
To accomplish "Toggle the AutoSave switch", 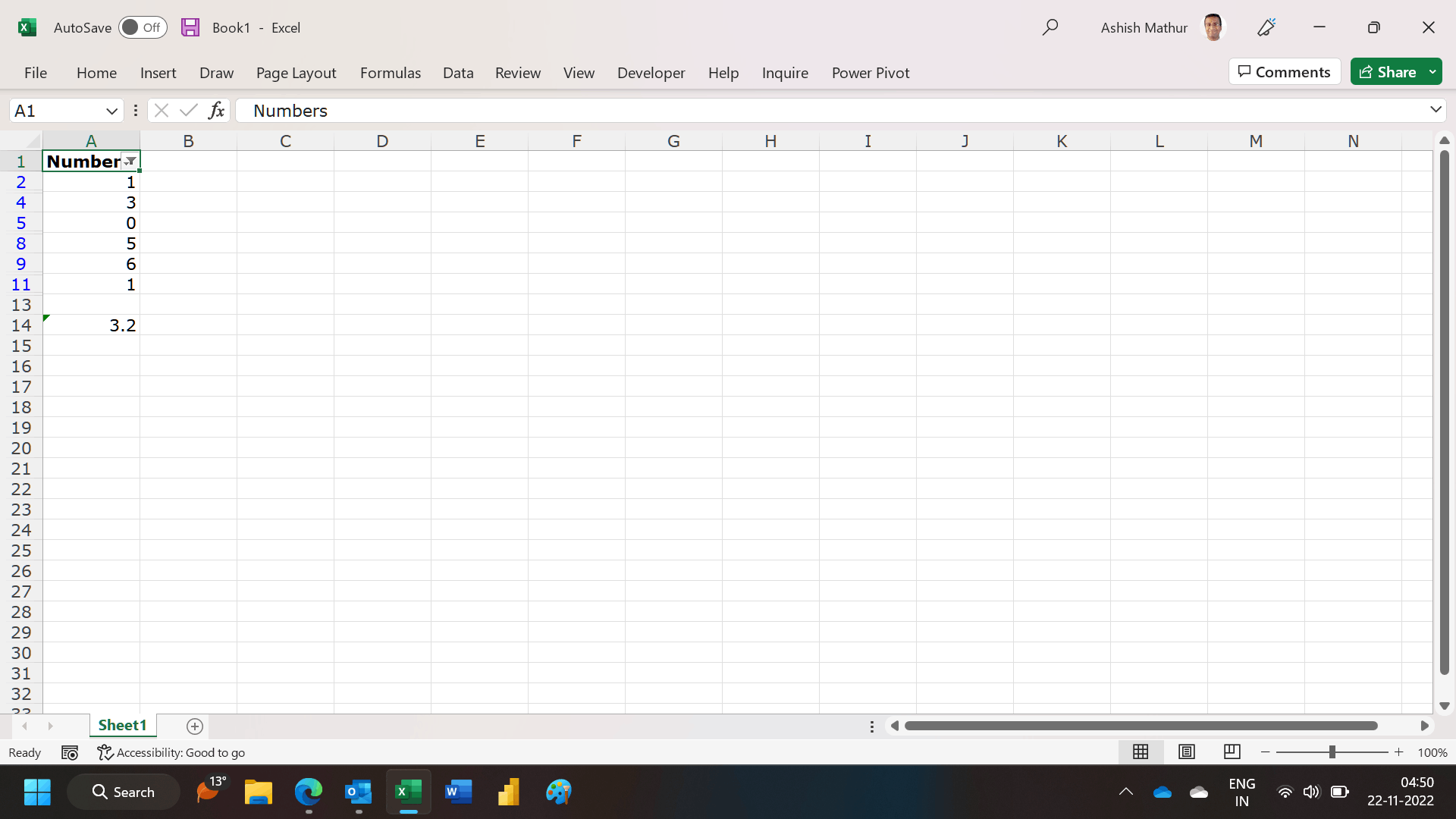I will (142, 27).
